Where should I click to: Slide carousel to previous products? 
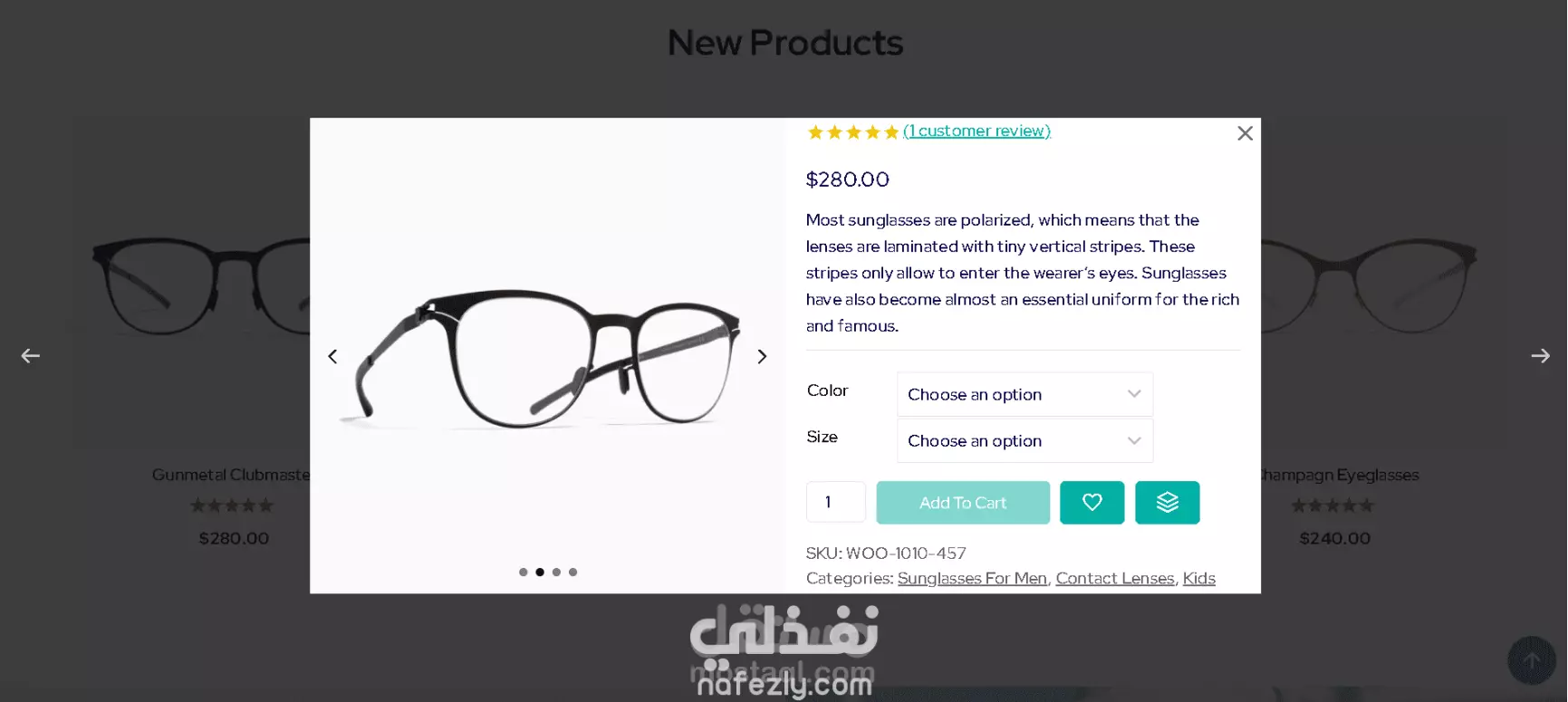30,356
